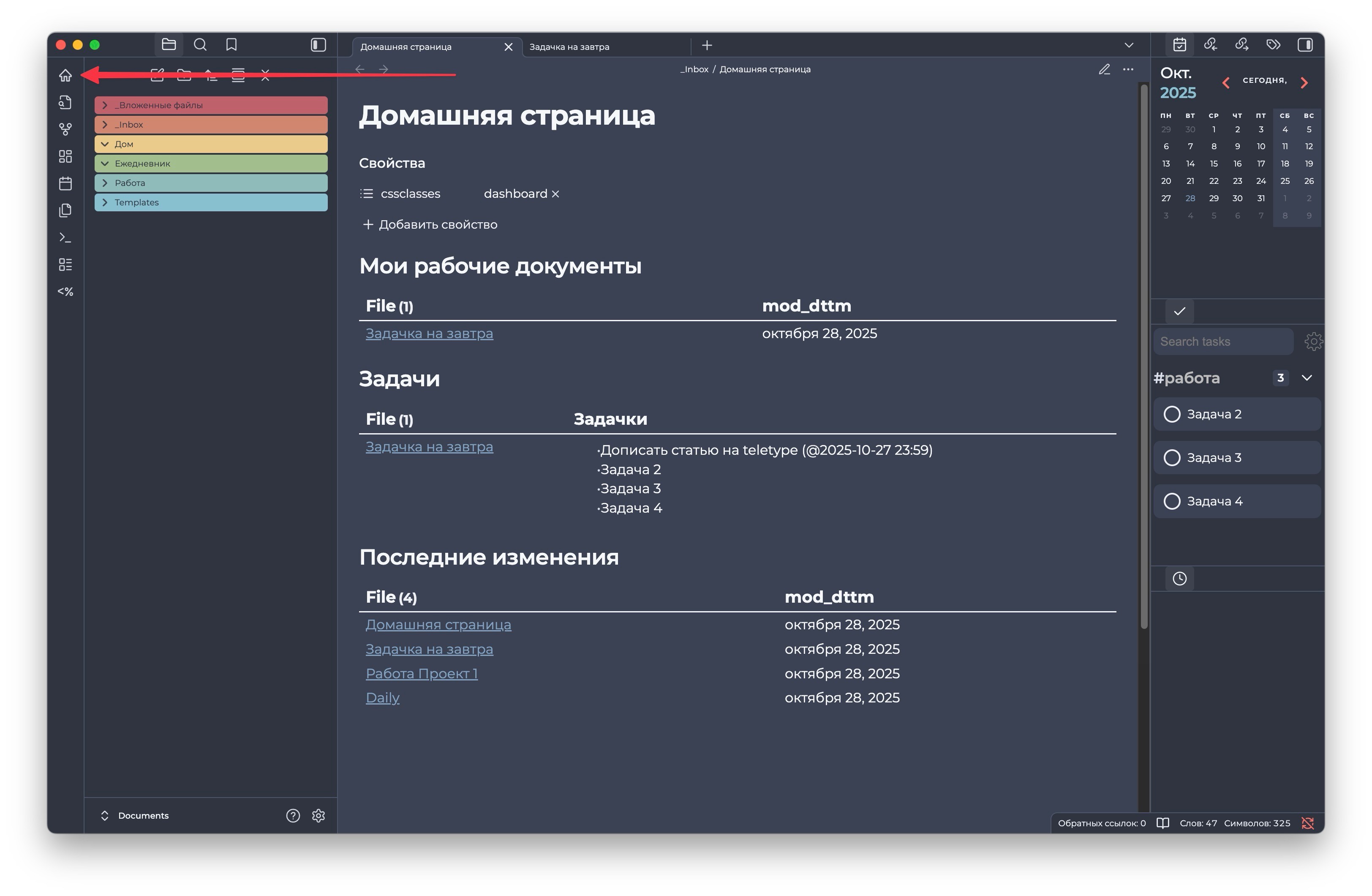Image resolution: width=1372 pixels, height=896 pixels.
Task: Open the task list settings gear
Action: pos(1313,341)
